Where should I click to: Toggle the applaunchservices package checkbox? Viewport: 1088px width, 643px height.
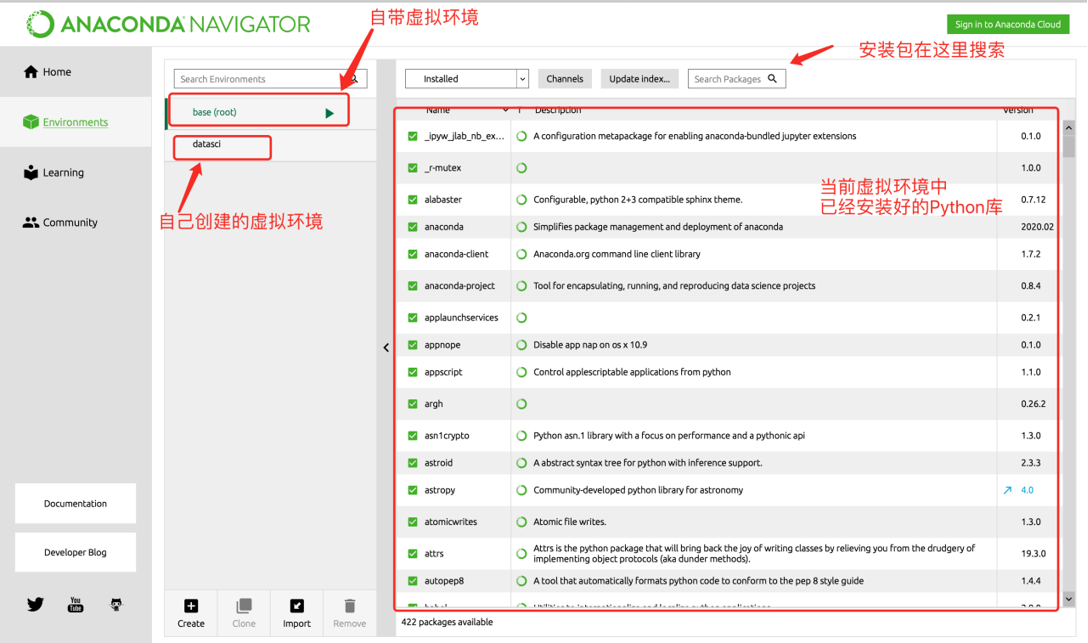(413, 318)
